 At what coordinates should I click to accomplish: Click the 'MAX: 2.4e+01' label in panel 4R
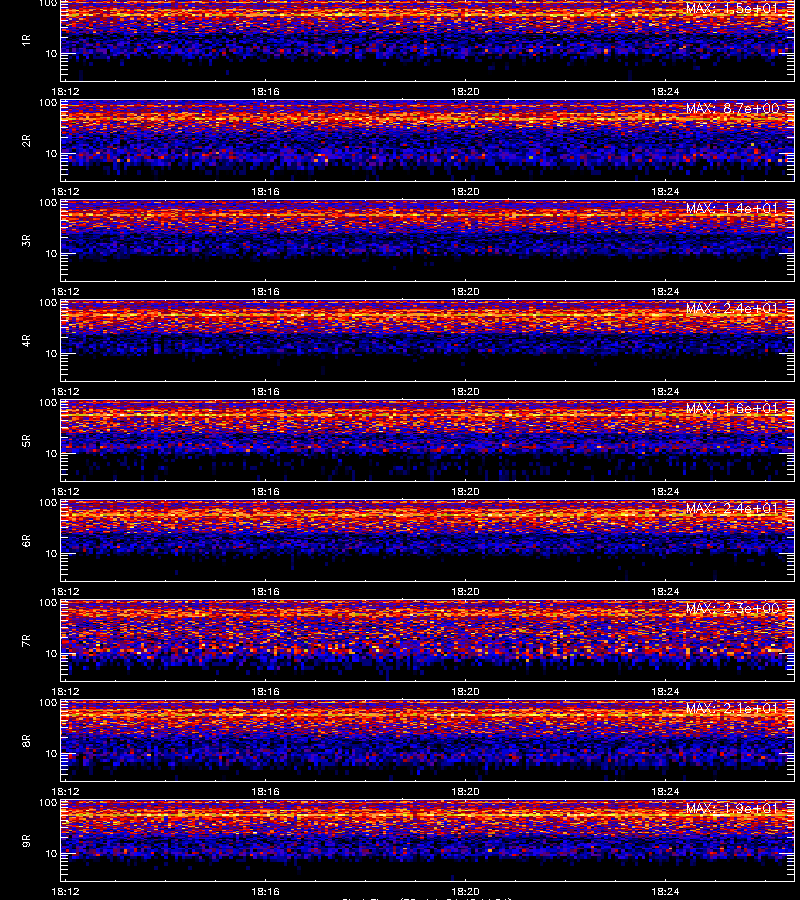coord(732,308)
